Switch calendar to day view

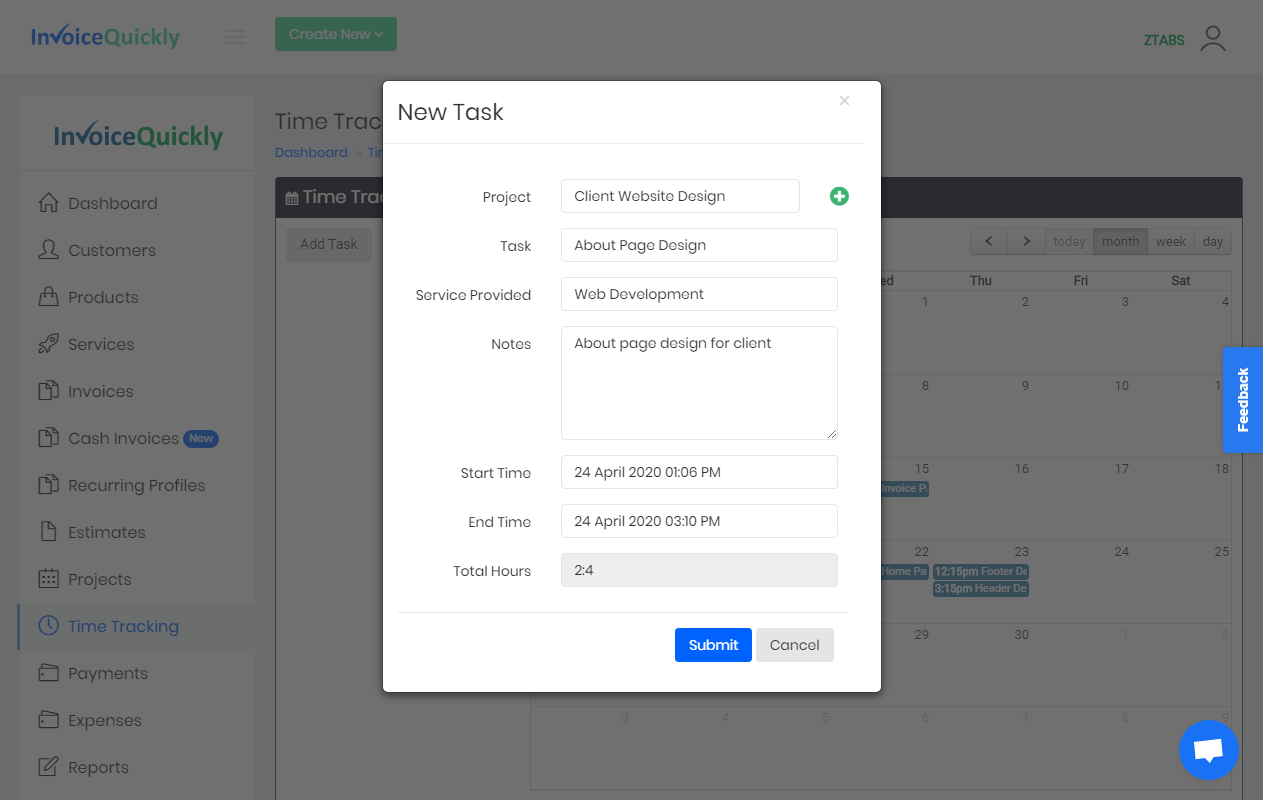tap(1212, 242)
